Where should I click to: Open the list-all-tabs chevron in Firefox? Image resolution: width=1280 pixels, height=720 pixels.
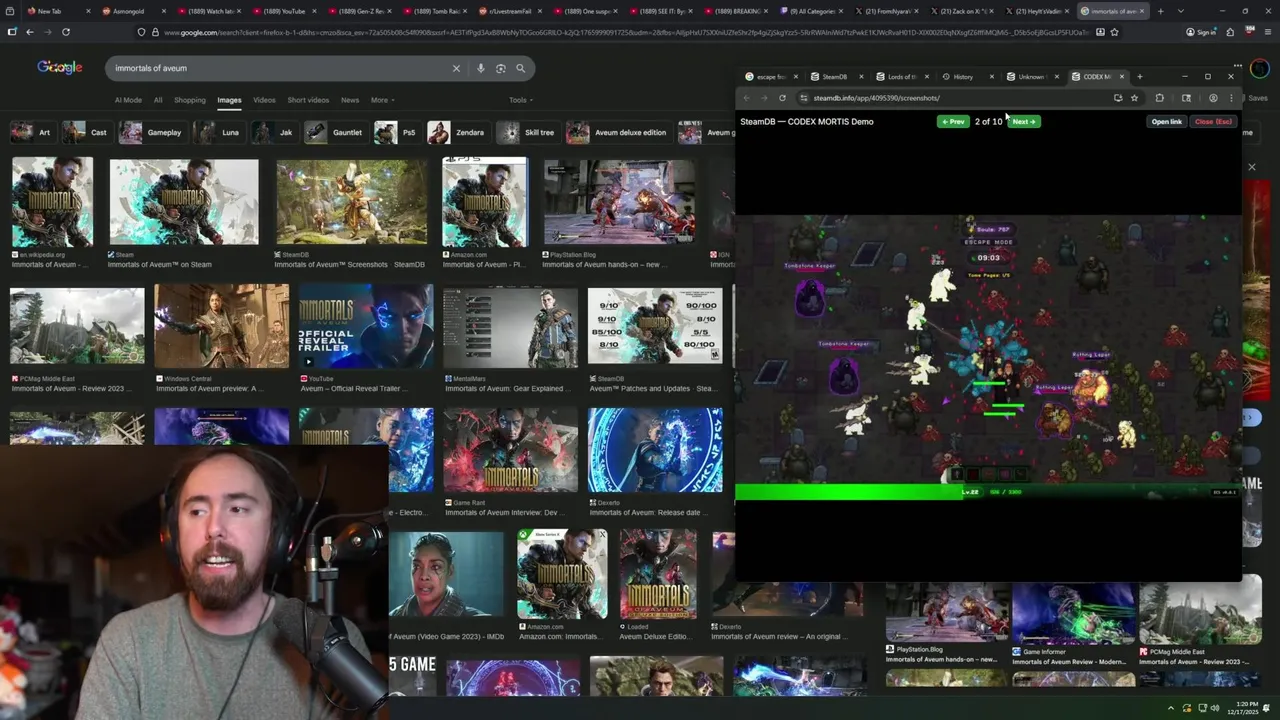1180,11
